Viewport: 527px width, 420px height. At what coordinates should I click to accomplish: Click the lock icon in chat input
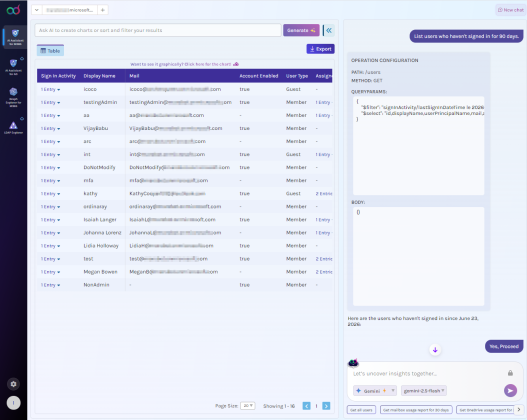(510, 373)
